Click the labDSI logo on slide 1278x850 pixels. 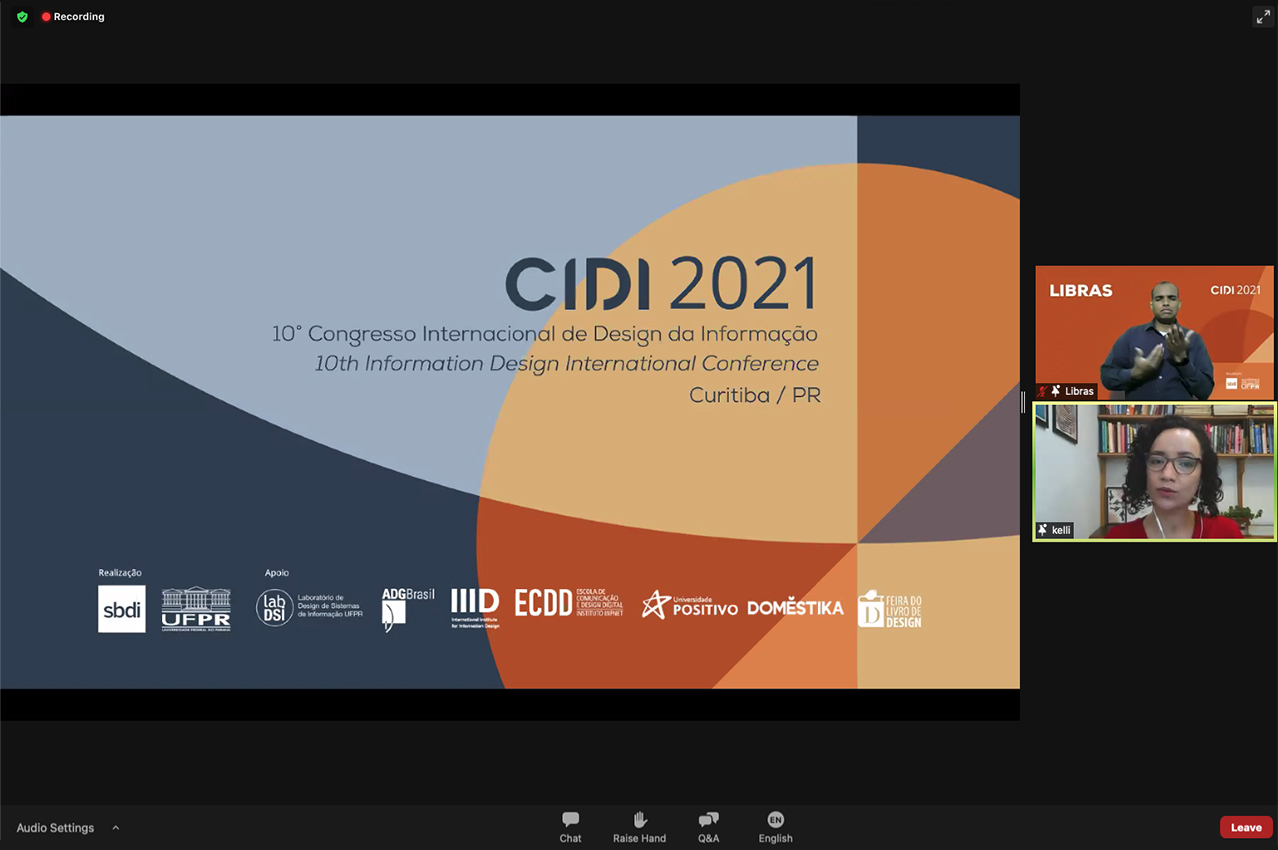[309, 607]
